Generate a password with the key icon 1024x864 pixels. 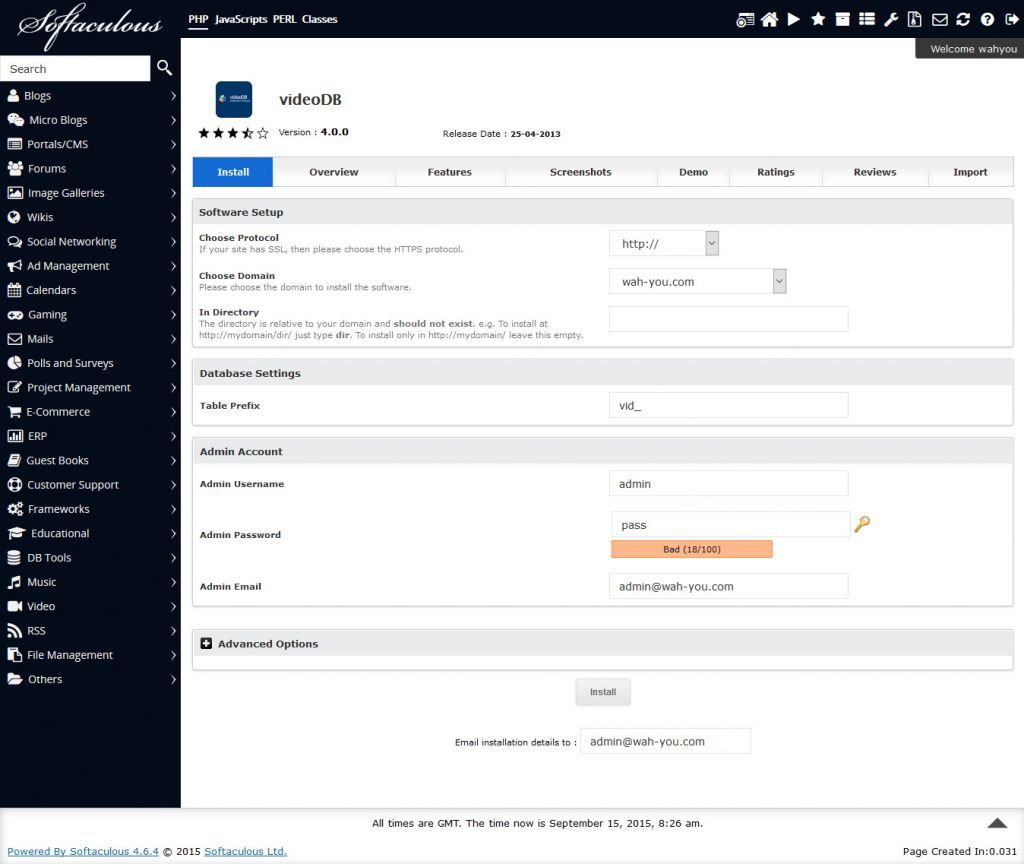(x=862, y=524)
